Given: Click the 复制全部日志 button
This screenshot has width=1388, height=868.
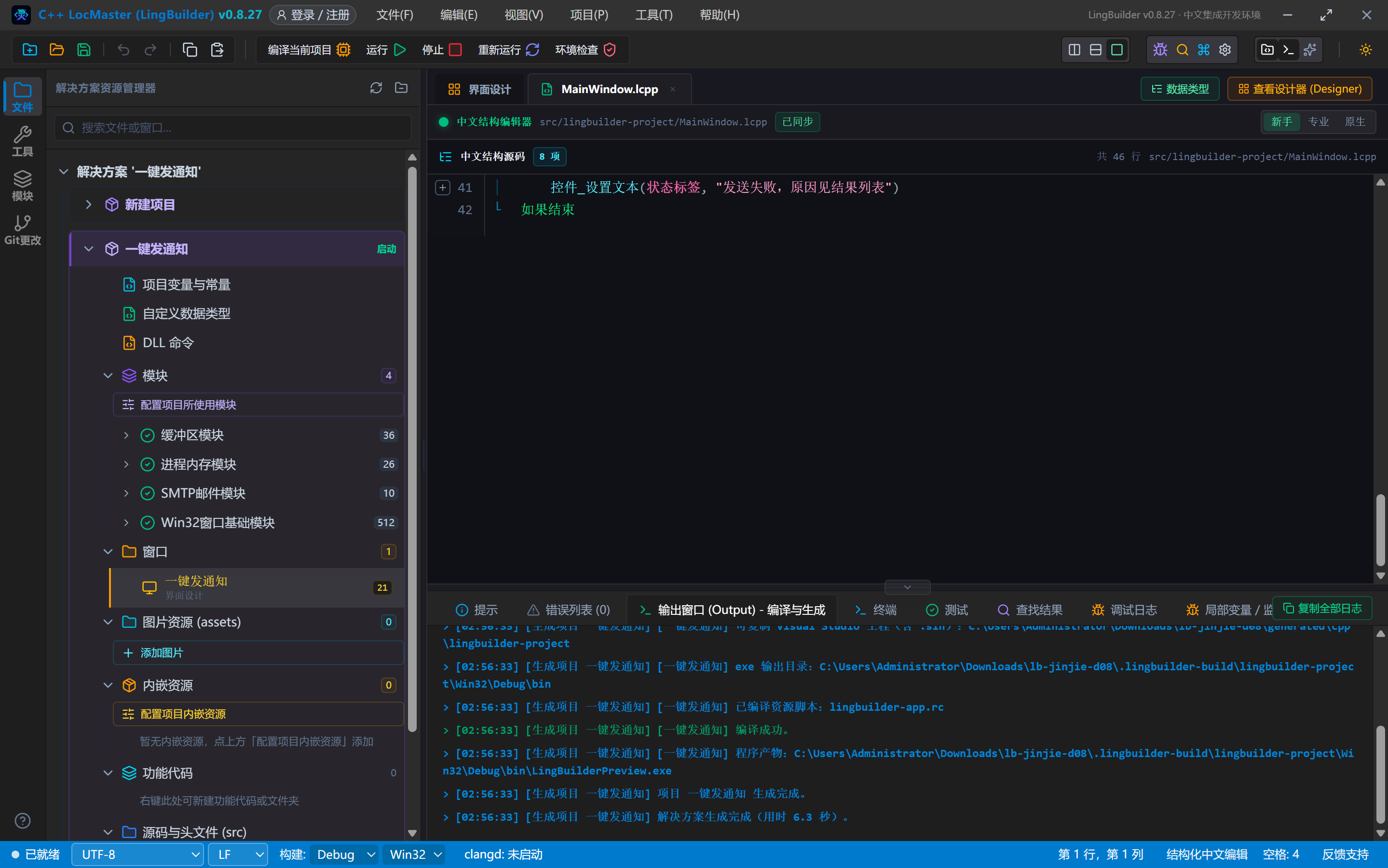Looking at the screenshot, I should point(1322,608).
